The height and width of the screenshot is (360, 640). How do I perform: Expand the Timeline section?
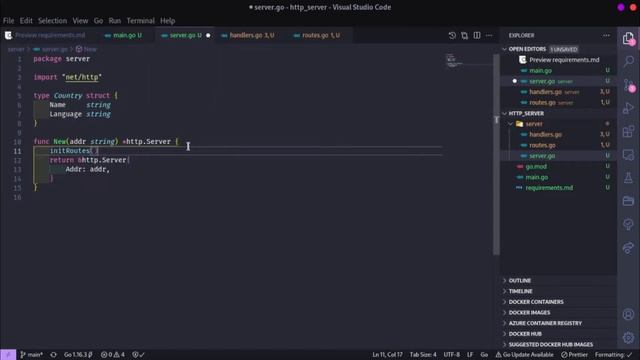pyautogui.click(x=520, y=291)
